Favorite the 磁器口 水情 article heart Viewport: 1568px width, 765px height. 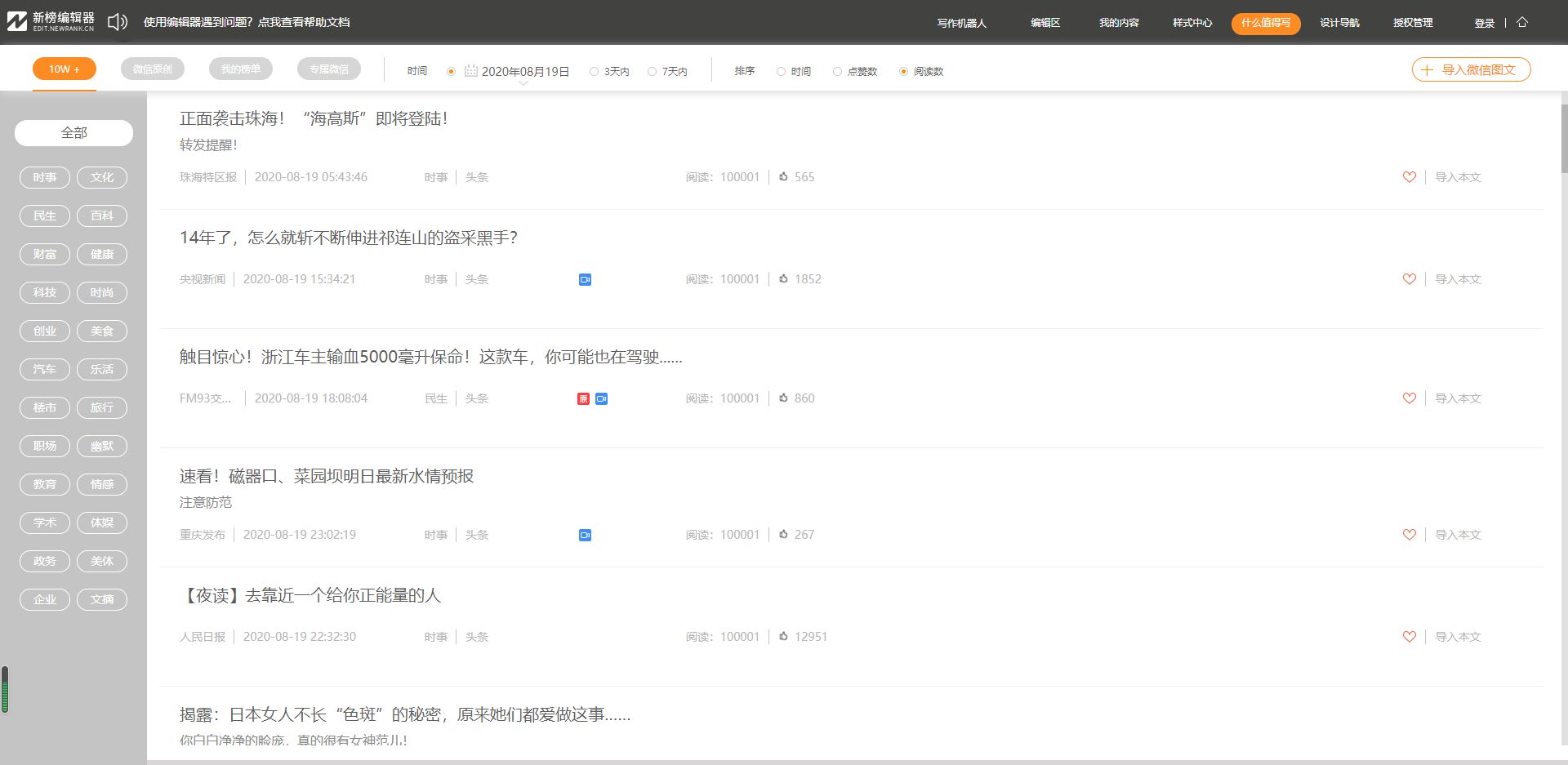[1410, 535]
